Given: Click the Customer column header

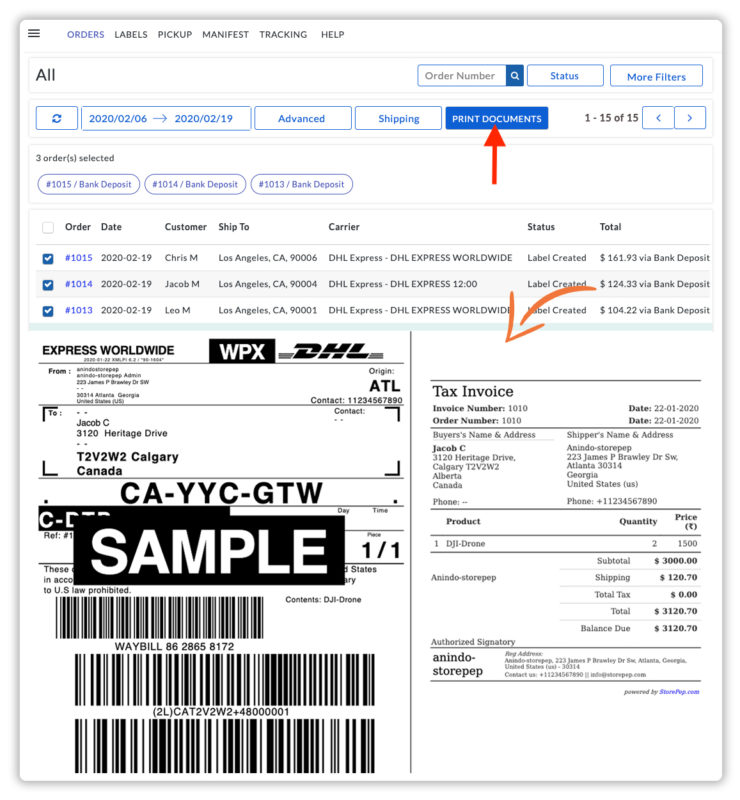Looking at the screenshot, I should click(185, 227).
